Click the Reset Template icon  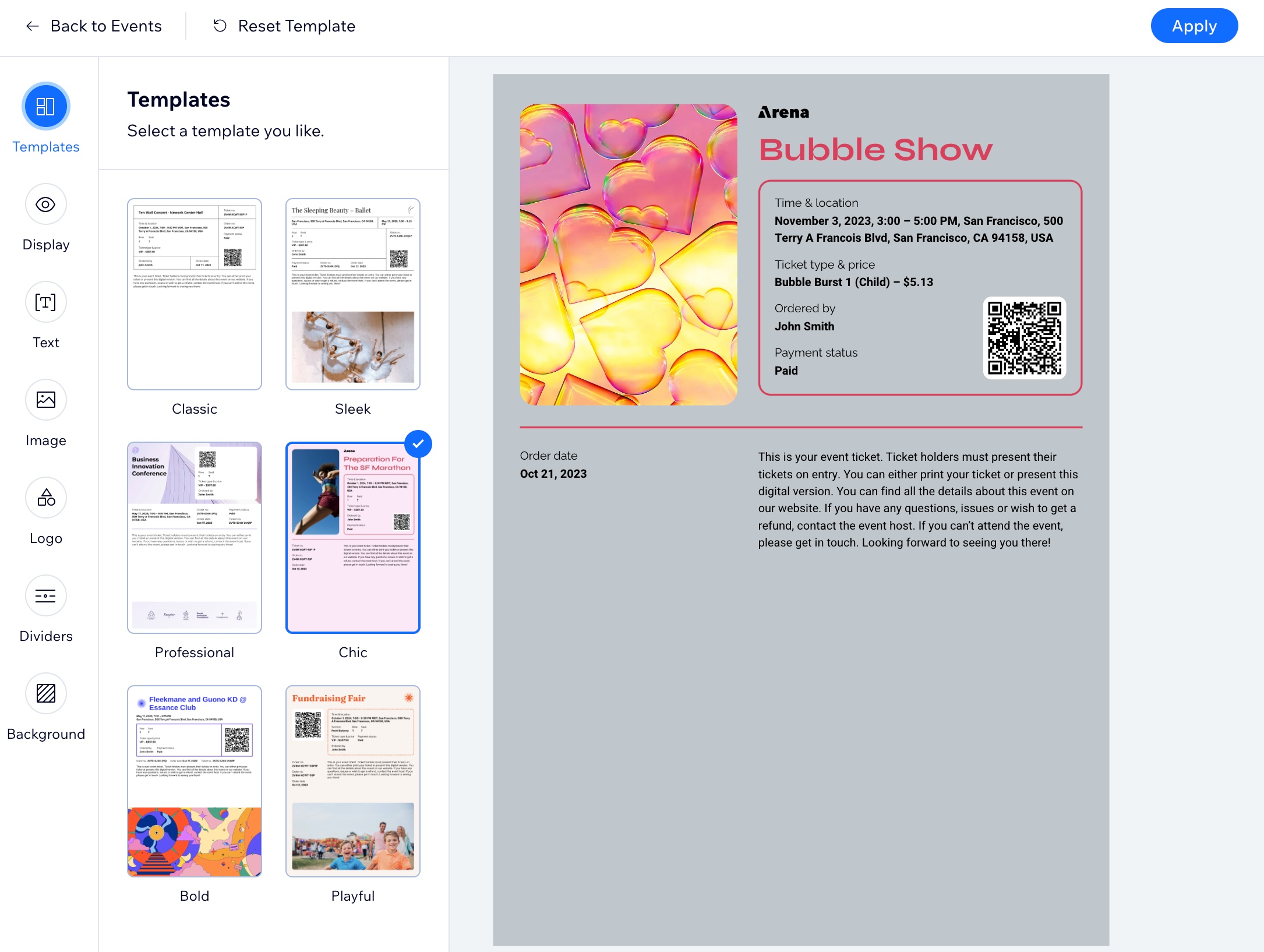pyautogui.click(x=219, y=25)
